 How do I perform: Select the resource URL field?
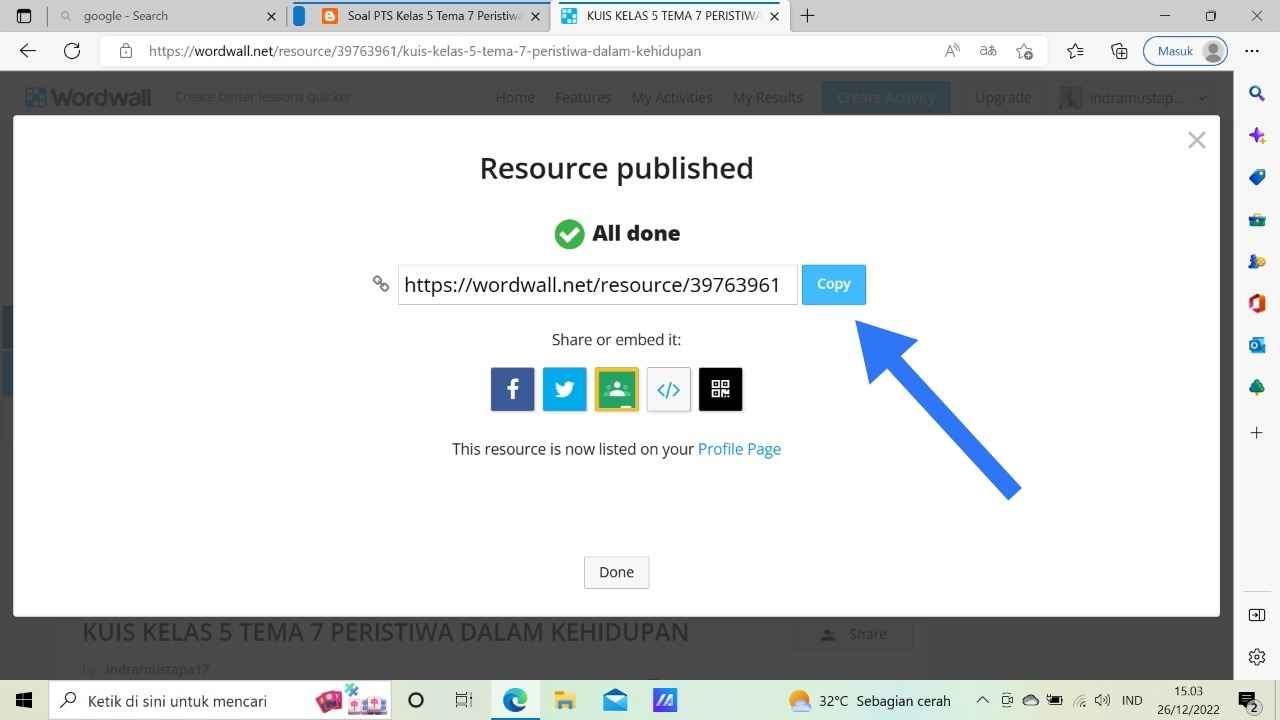point(597,285)
